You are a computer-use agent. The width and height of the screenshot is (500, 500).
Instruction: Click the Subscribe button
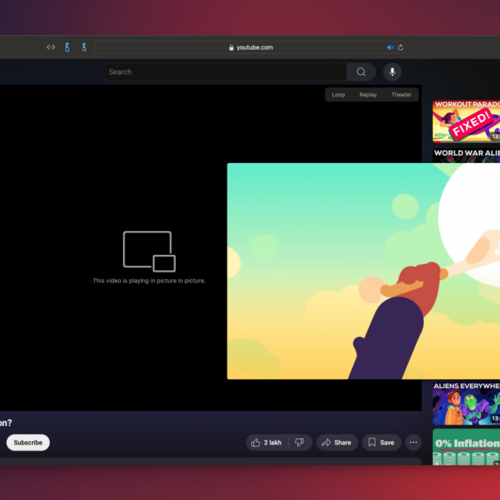[28, 442]
